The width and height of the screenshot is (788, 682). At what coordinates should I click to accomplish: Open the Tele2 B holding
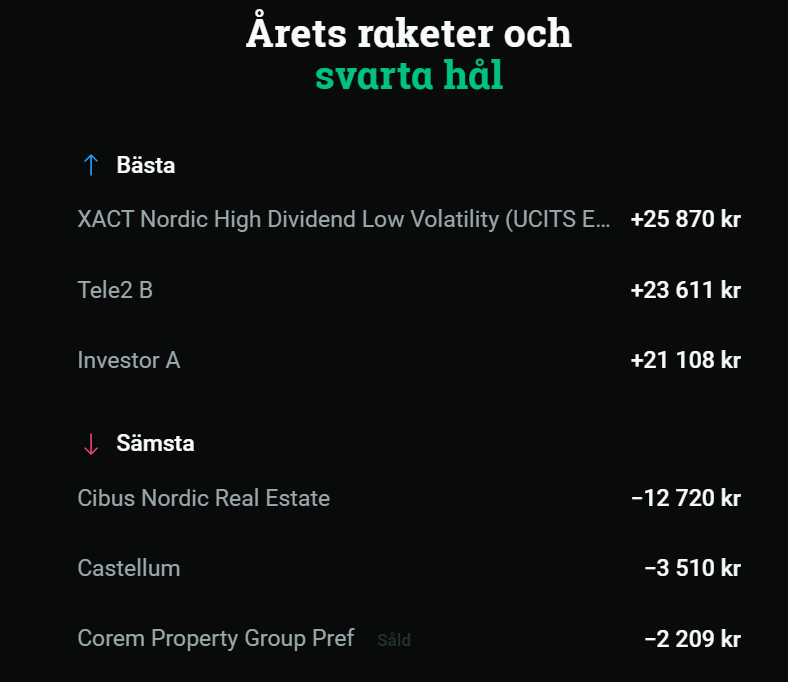click(115, 290)
